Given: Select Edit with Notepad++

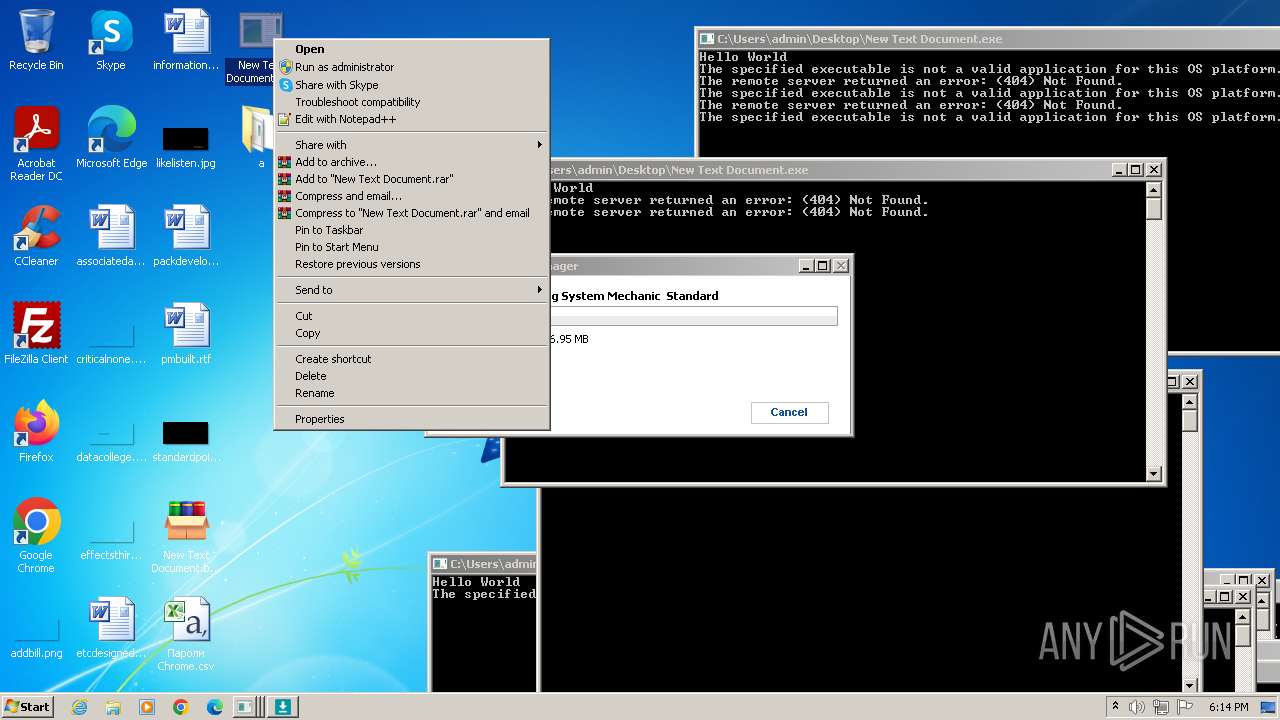Looking at the screenshot, I should coord(412,119).
